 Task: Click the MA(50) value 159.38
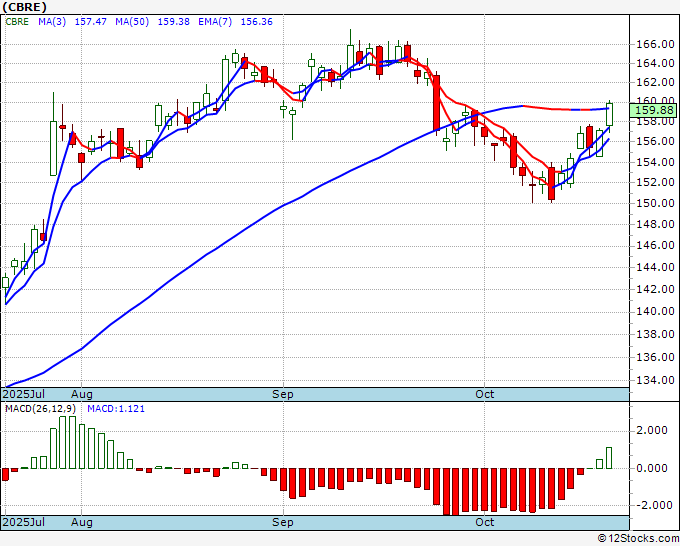pyautogui.click(x=173, y=22)
